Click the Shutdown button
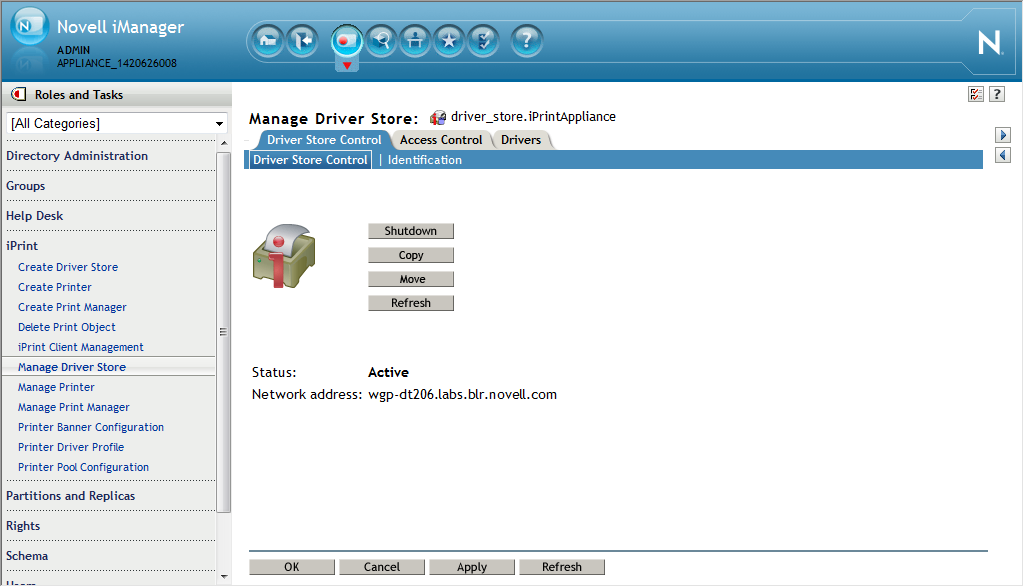The height and width of the screenshot is (587, 1024). [x=411, y=231]
